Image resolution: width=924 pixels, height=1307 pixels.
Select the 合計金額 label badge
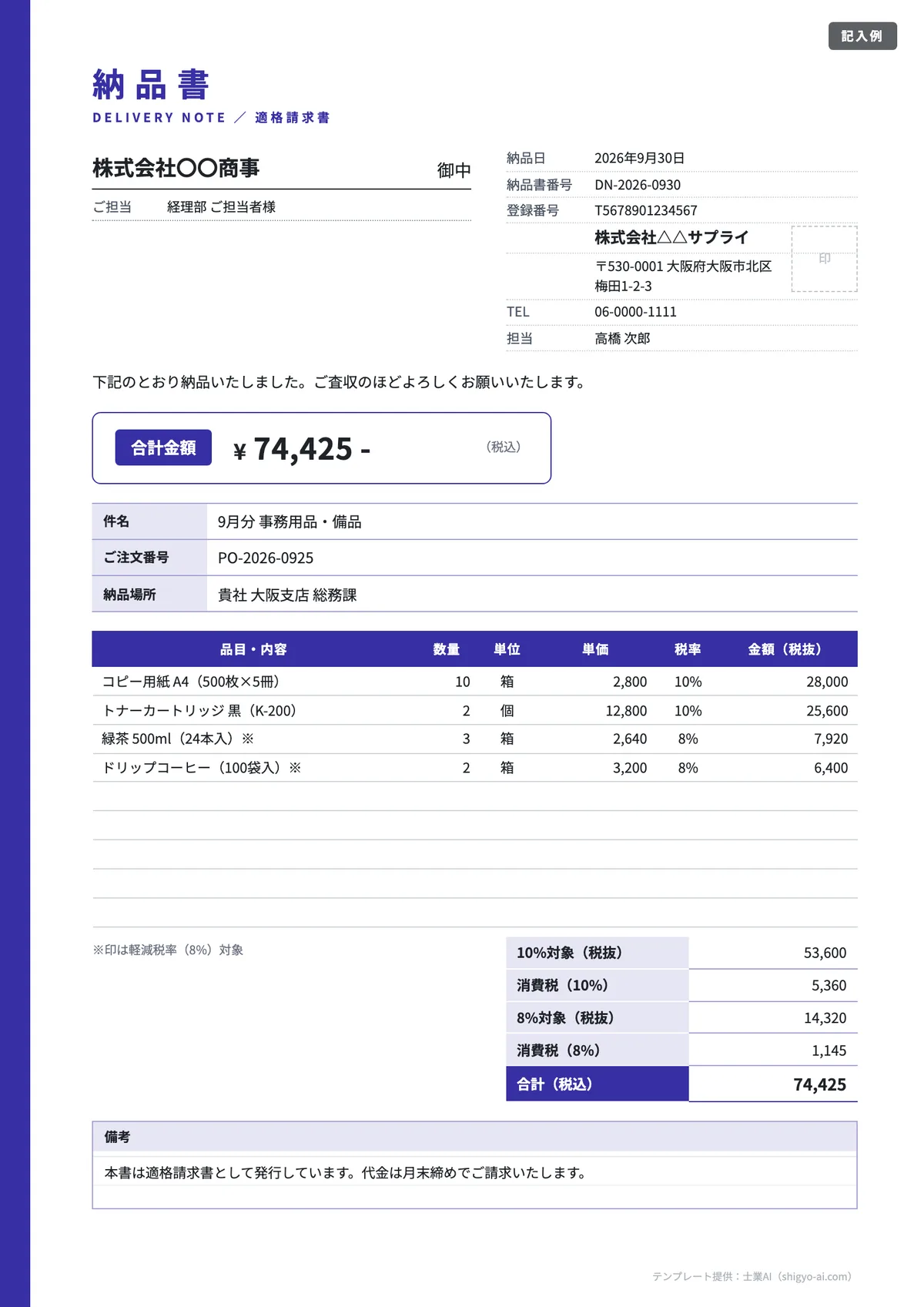(x=163, y=447)
